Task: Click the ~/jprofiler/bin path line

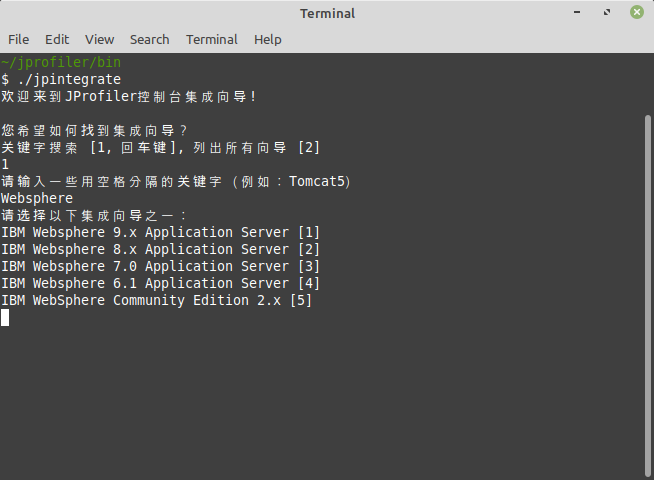Action: pyautogui.click(x=61, y=62)
